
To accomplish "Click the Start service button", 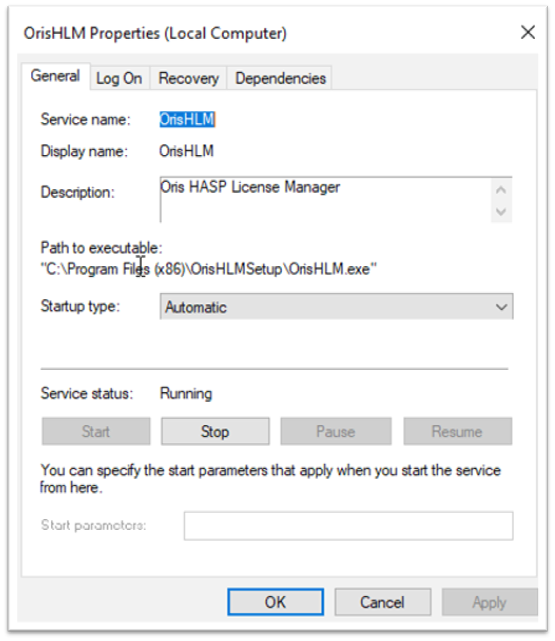I will coord(96,431).
